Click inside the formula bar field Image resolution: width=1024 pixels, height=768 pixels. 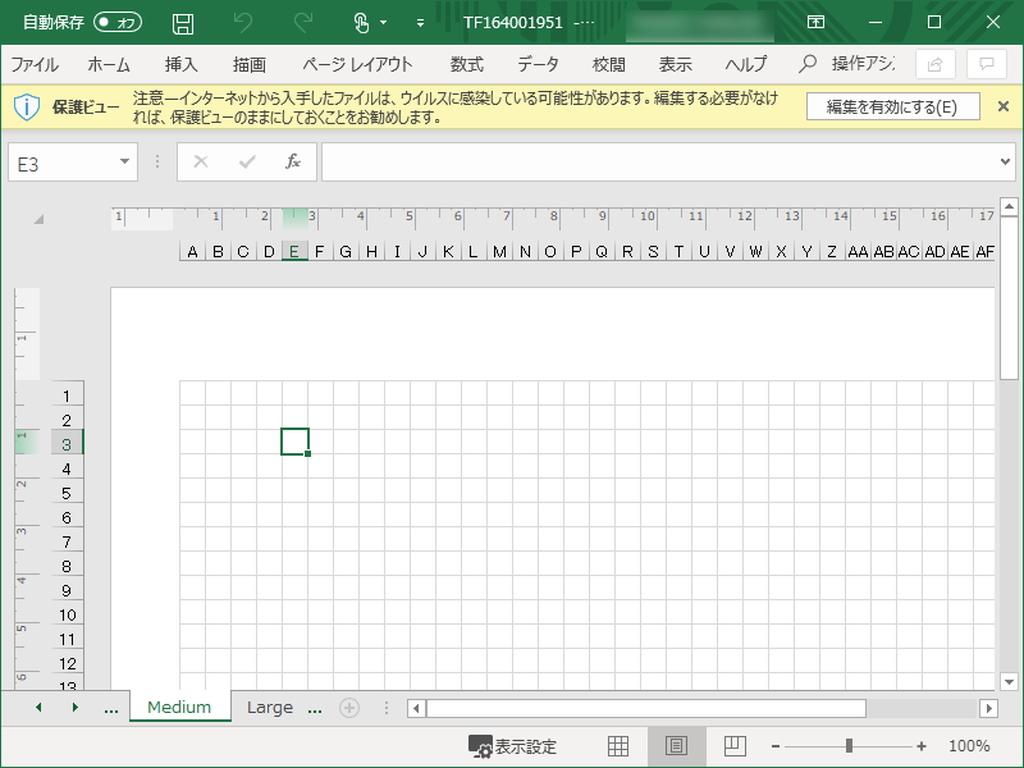point(660,161)
